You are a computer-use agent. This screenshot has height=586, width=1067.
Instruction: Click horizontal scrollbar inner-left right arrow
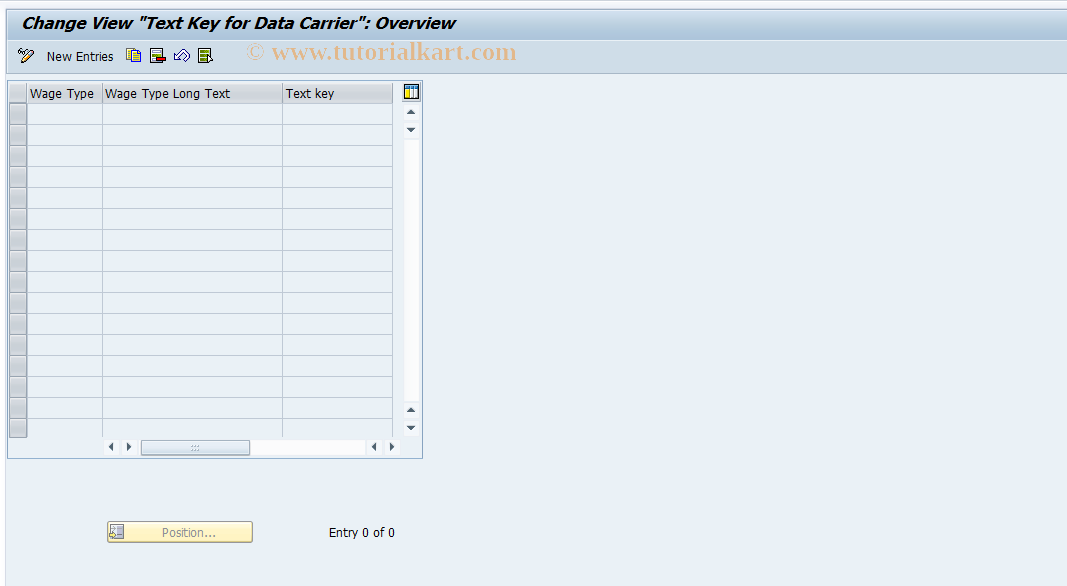pyautogui.click(x=129, y=447)
